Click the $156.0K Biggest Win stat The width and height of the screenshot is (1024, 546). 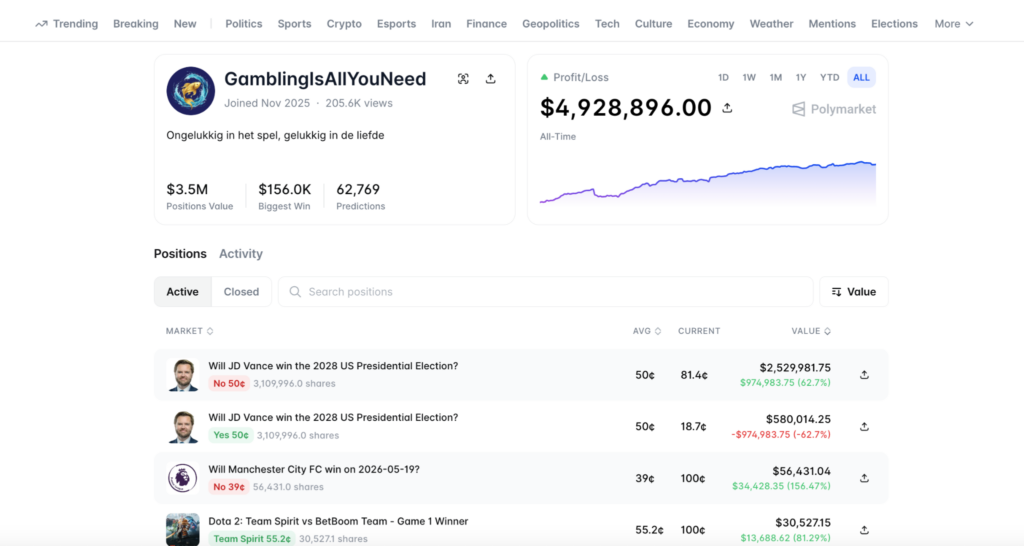point(284,197)
